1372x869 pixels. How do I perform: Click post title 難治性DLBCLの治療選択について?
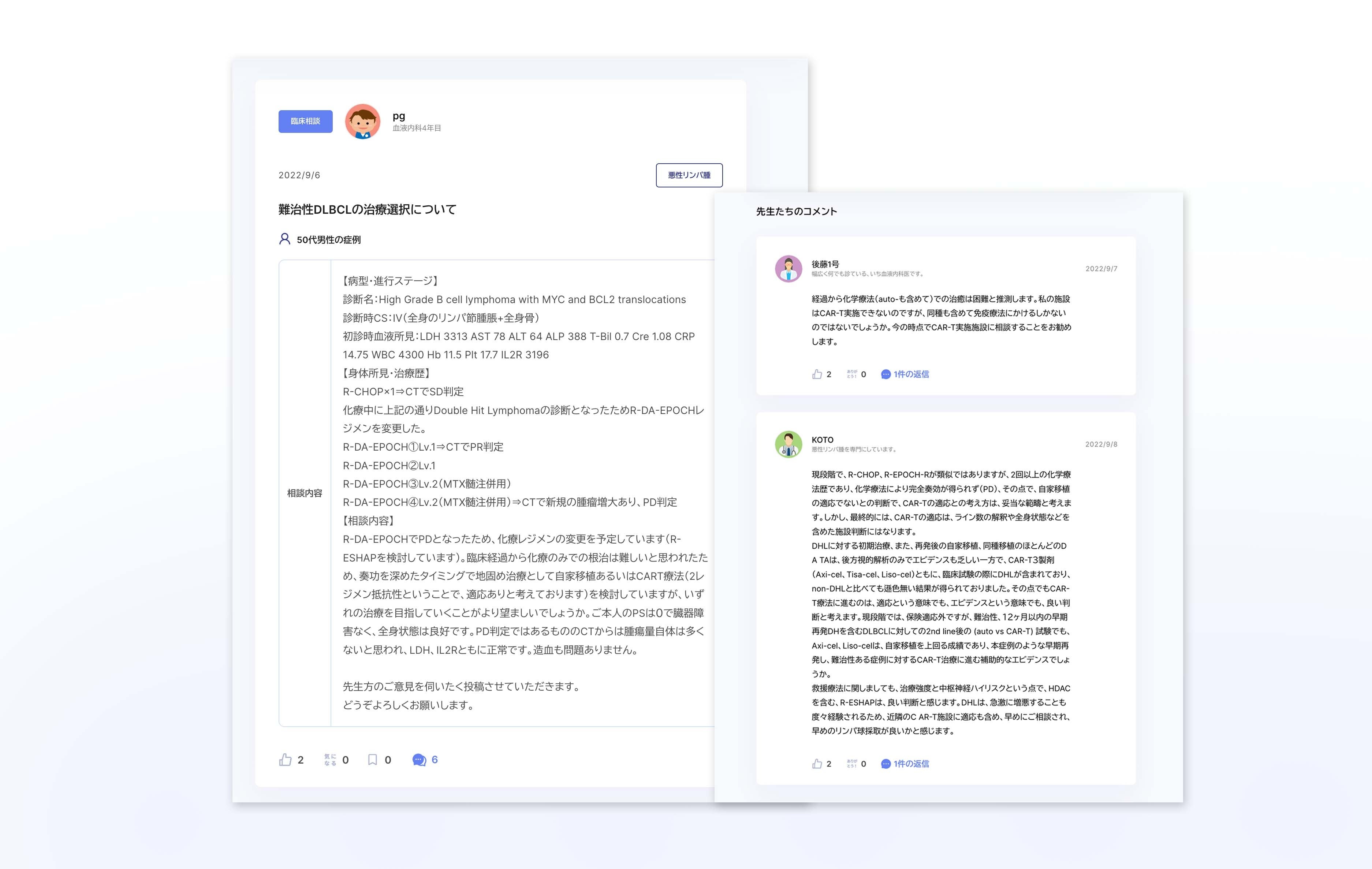click(367, 209)
